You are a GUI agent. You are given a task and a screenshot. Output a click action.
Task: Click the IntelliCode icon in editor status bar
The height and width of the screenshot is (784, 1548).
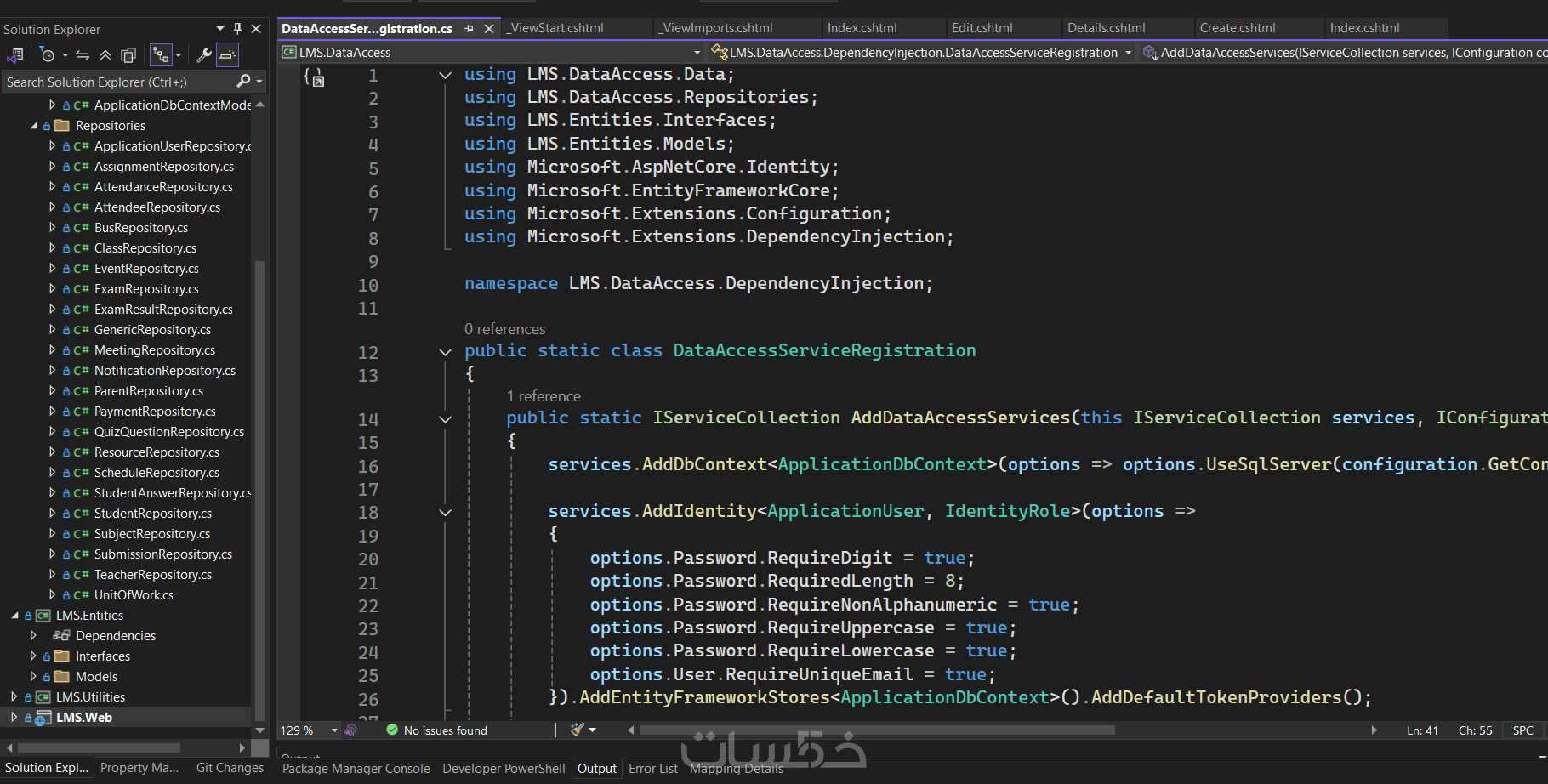(351, 730)
